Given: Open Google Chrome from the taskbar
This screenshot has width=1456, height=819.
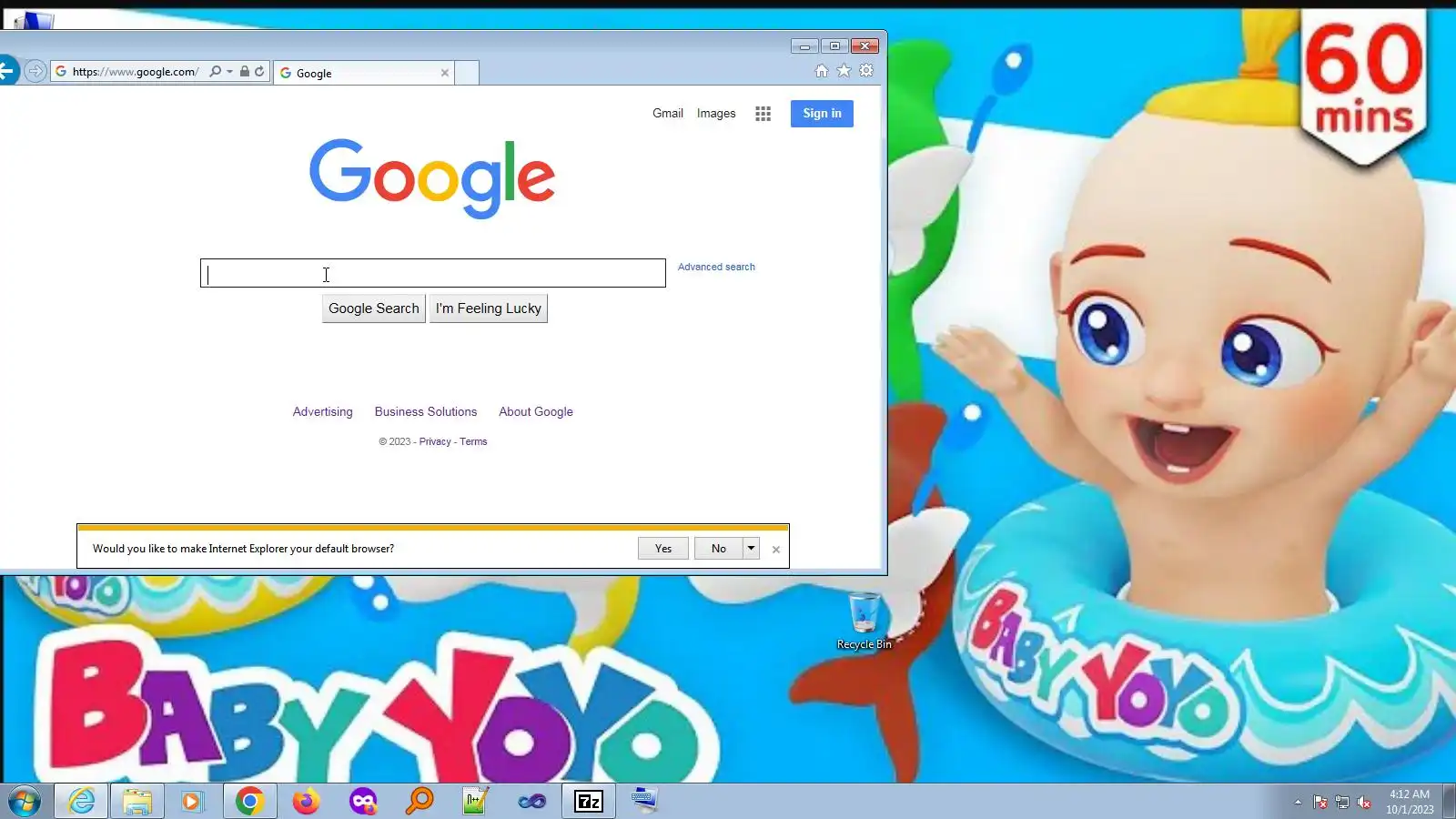Looking at the screenshot, I should 250,801.
